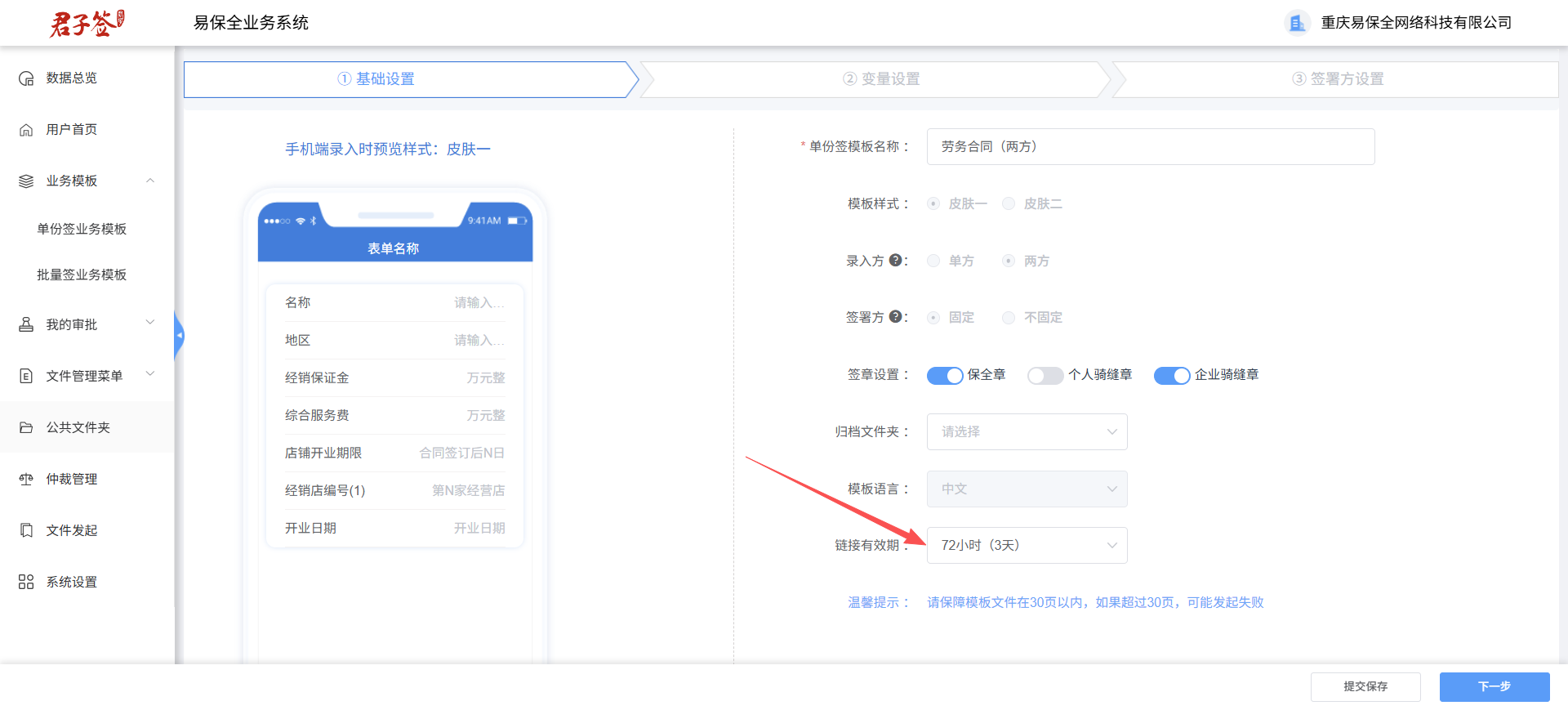Click the 提交保存 button
1568x710 pixels.
click(x=1365, y=687)
